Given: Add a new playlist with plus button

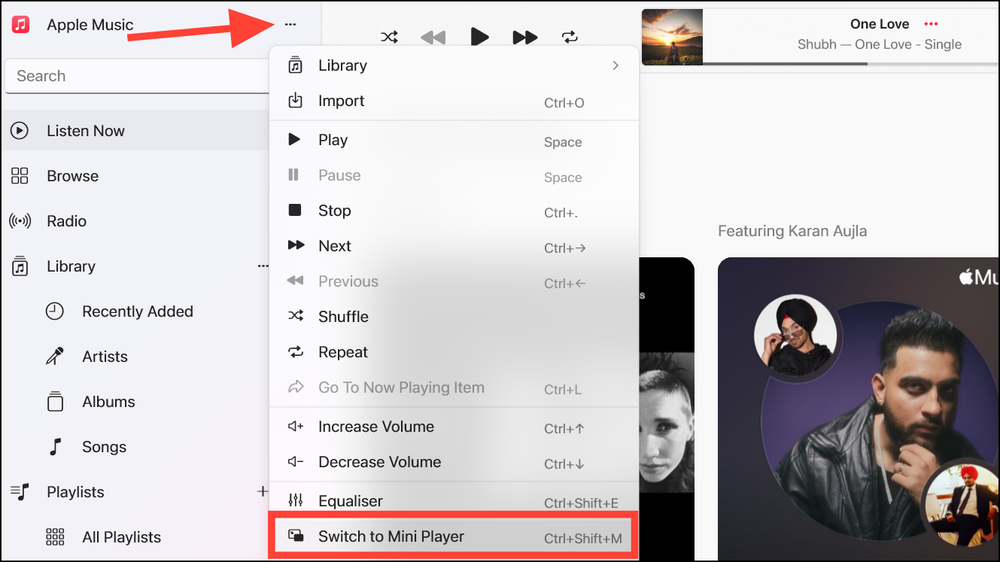Looking at the screenshot, I should click(262, 491).
